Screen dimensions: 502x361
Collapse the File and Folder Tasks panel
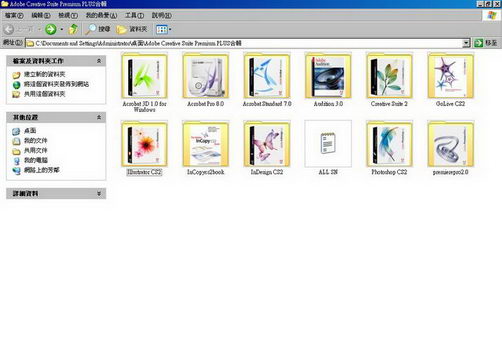[x=99, y=61]
